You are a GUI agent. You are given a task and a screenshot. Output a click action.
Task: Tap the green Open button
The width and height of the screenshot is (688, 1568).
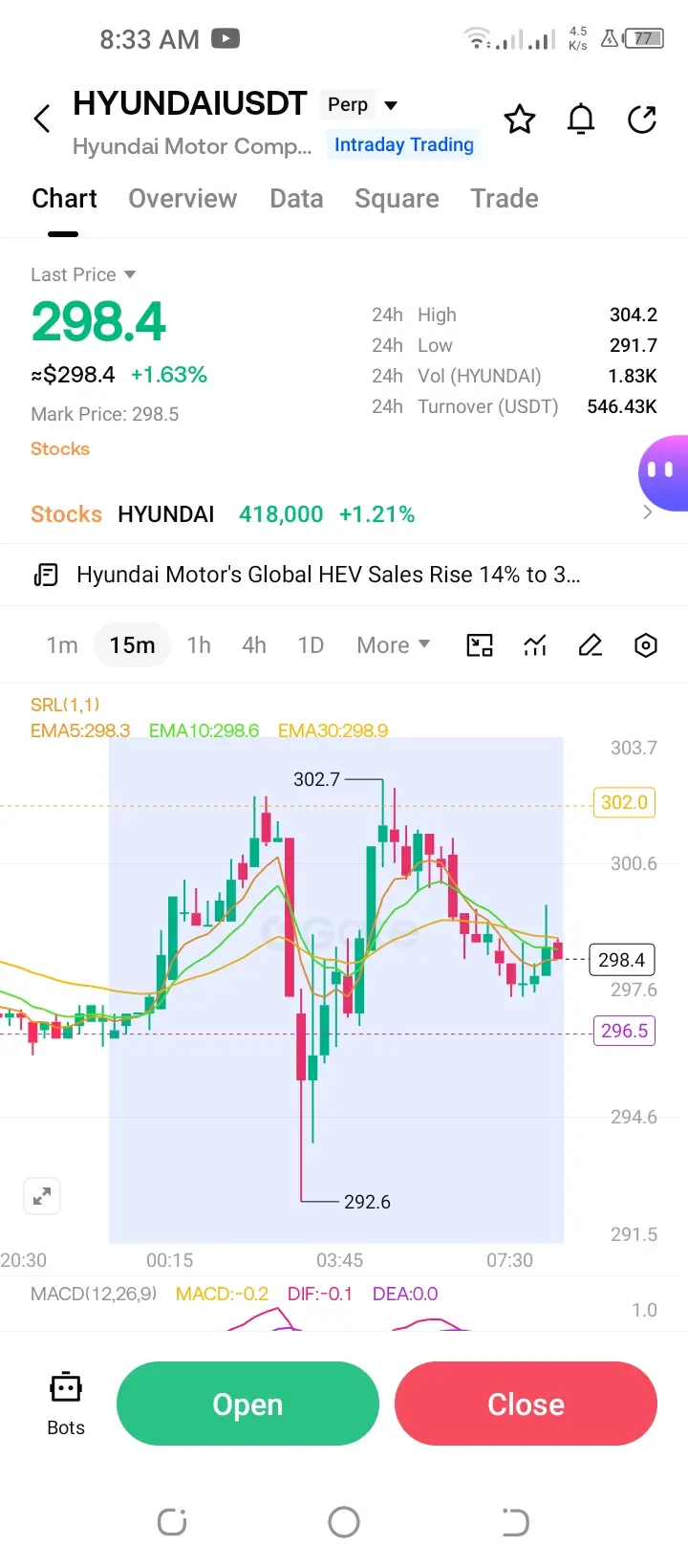(x=247, y=1404)
